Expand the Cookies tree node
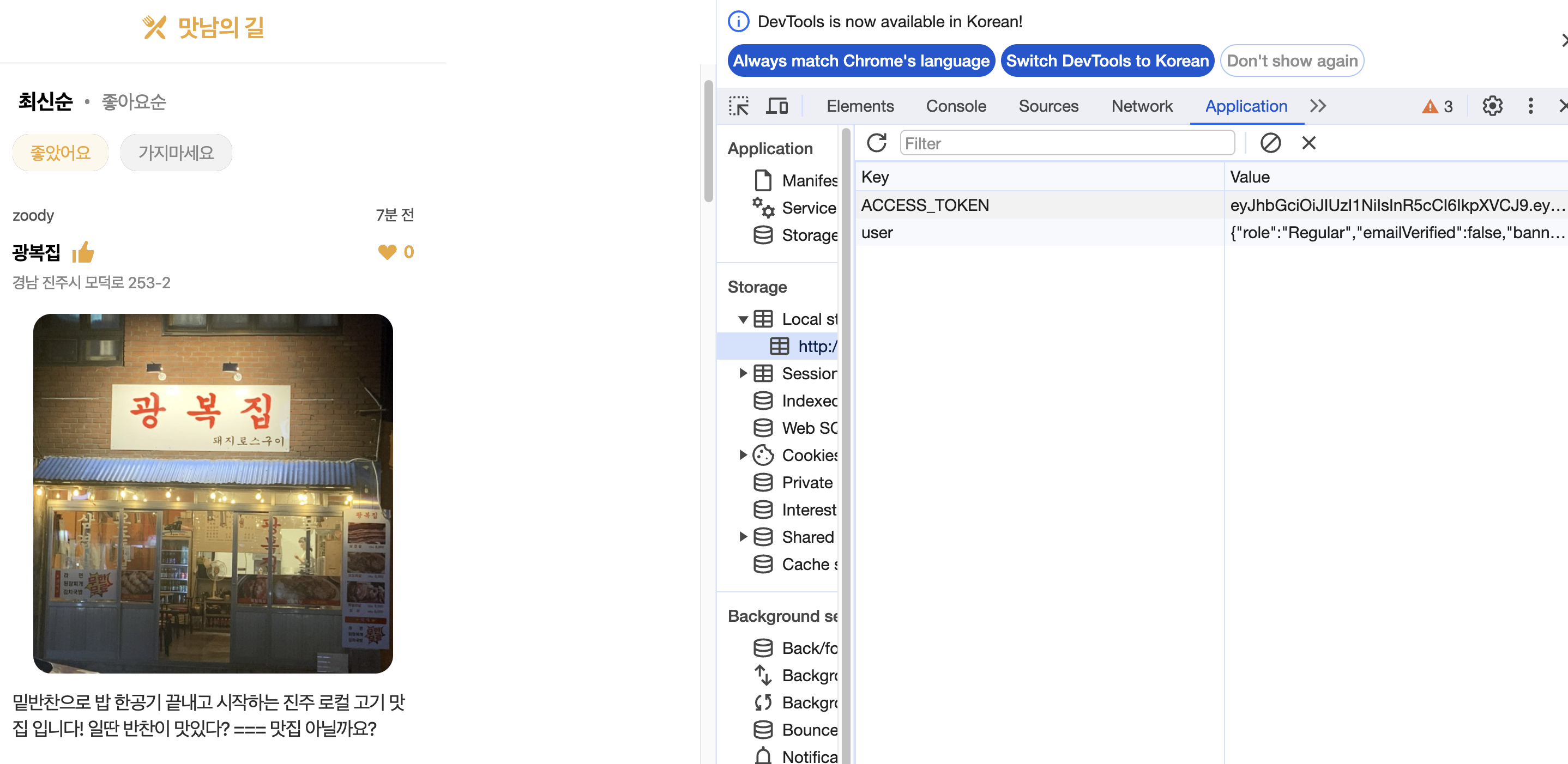 (x=743, y=455)
